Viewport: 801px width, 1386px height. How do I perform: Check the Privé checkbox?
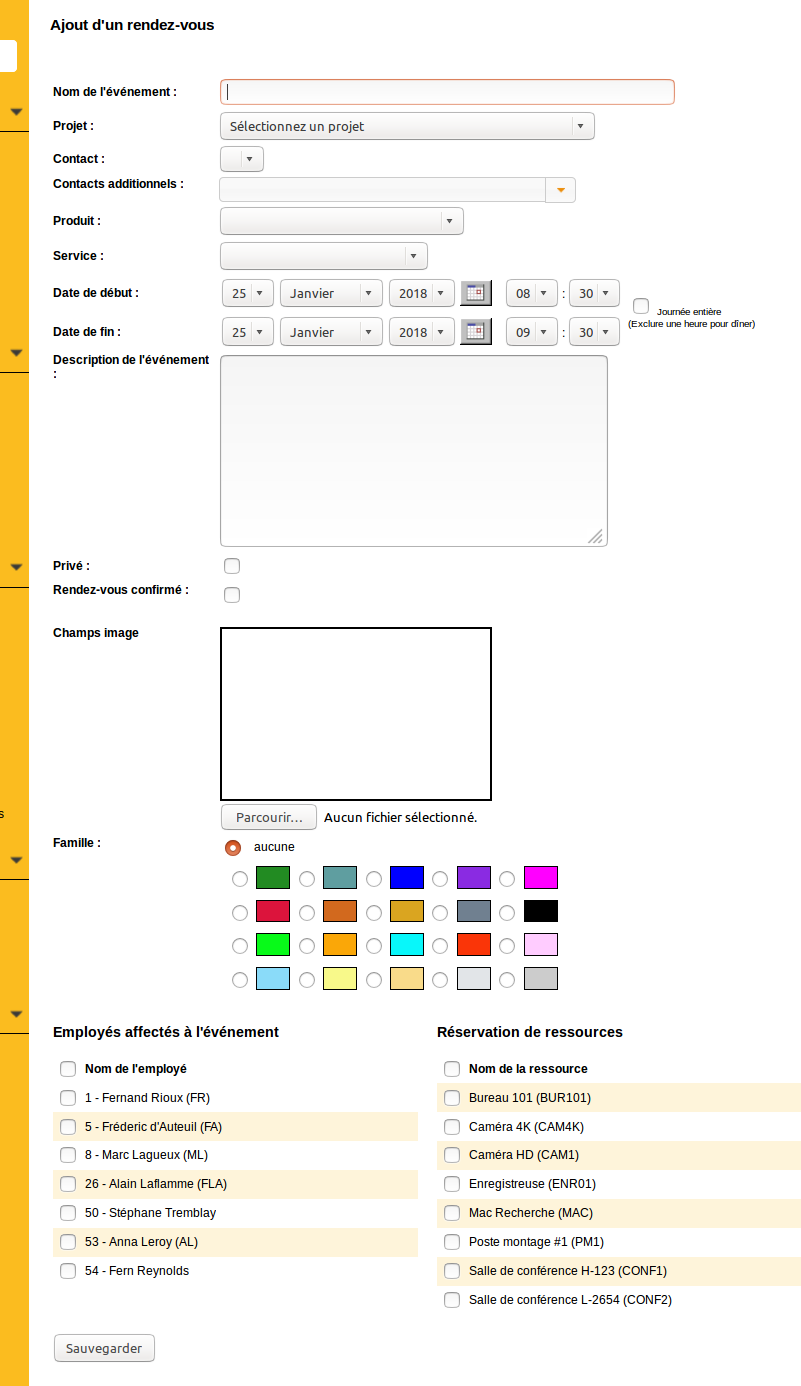click(232, 566)
